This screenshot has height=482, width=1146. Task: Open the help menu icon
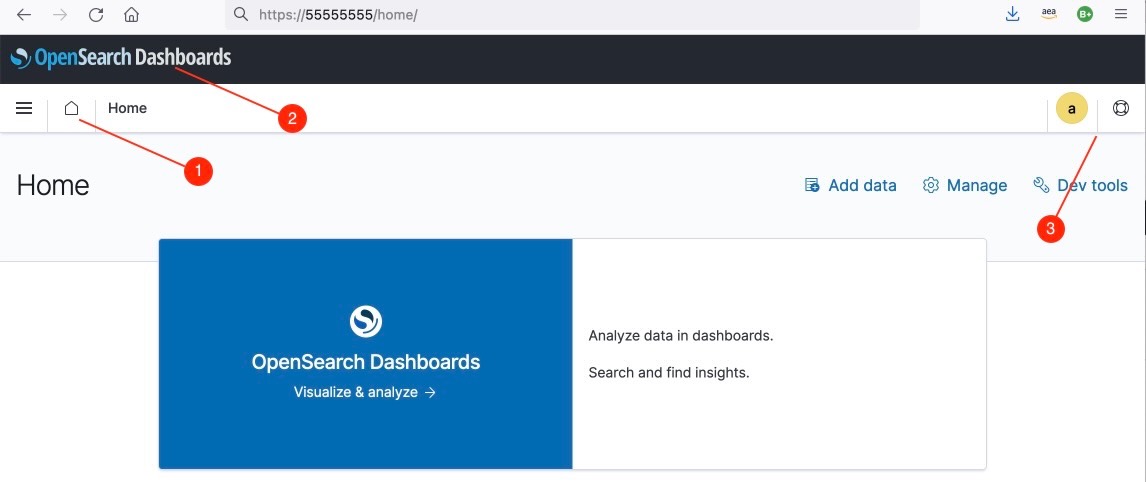tap(1120, 108)
